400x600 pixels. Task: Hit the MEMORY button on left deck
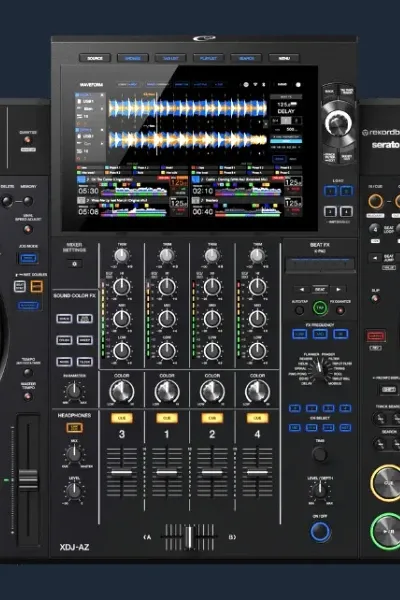28,201
